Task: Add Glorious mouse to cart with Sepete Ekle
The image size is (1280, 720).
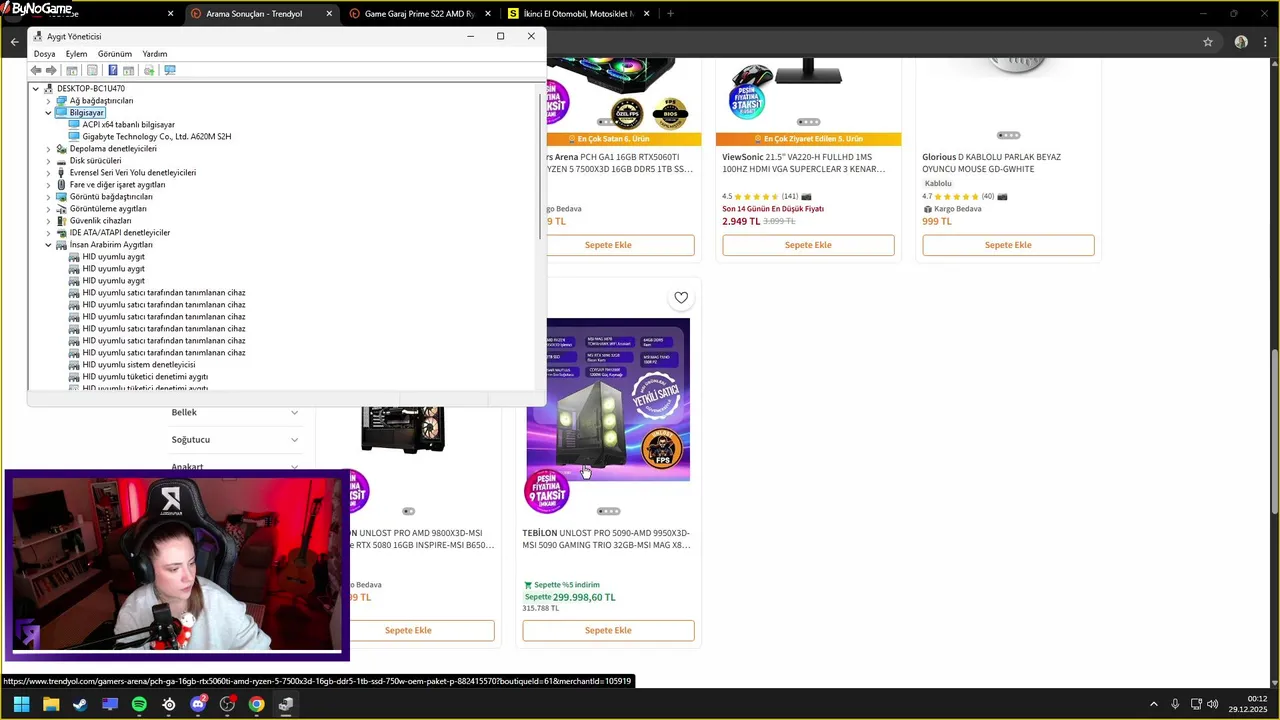Action: 1008,245
